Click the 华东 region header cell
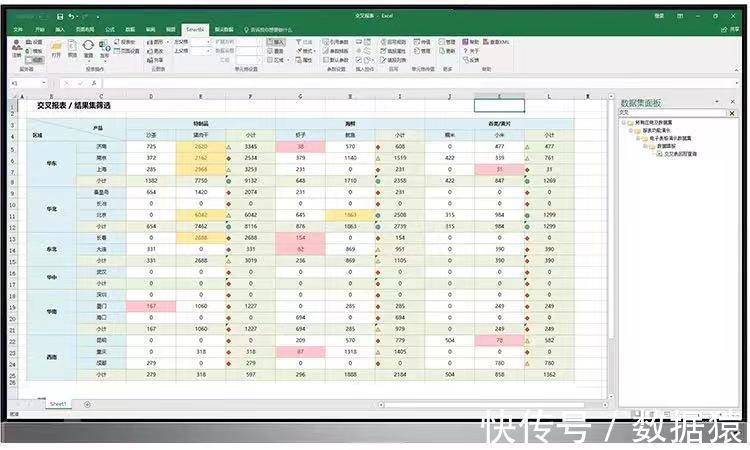 [x=52, y=164]
